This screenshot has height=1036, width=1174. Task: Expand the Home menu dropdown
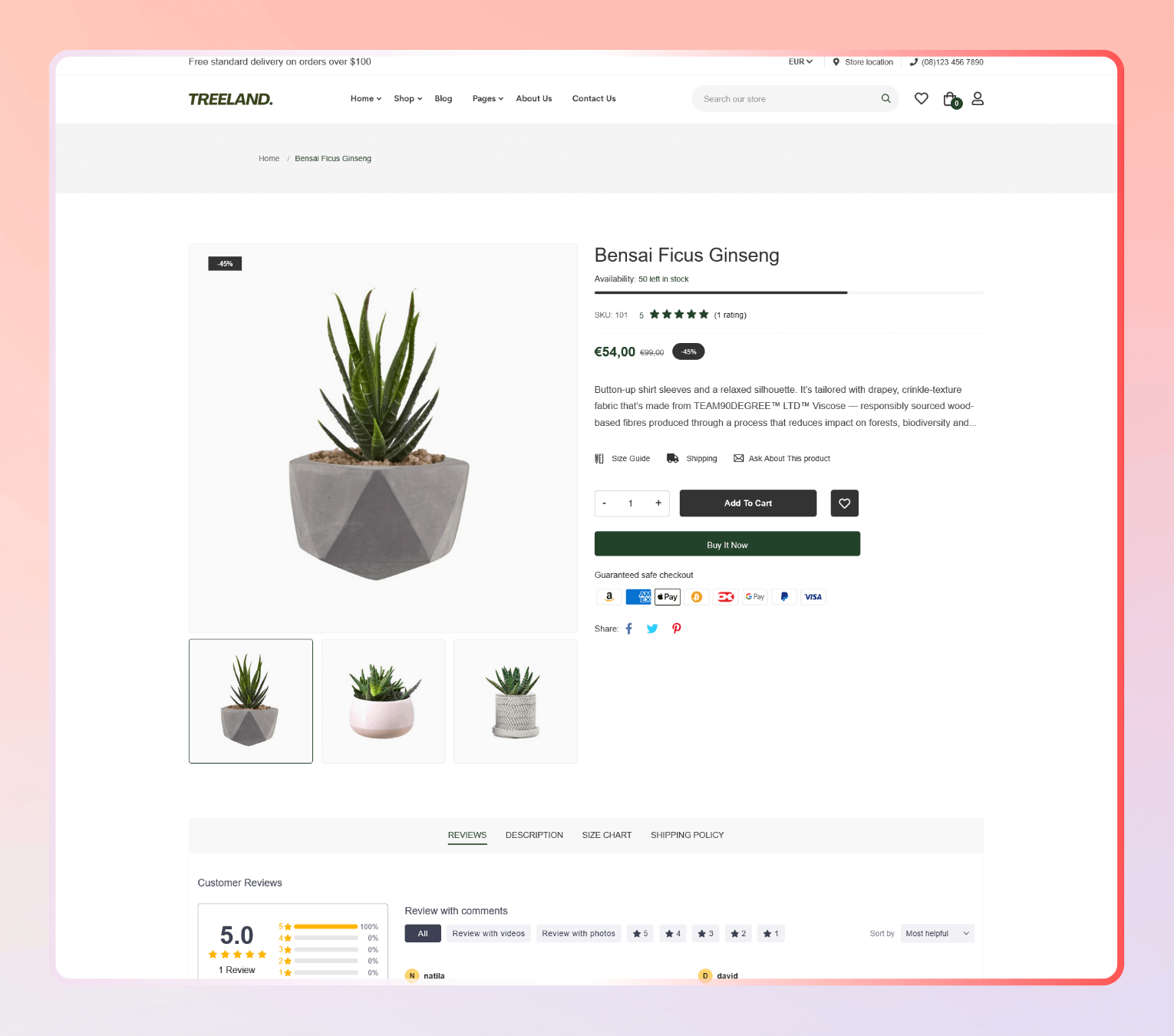(x=366, y=99)
